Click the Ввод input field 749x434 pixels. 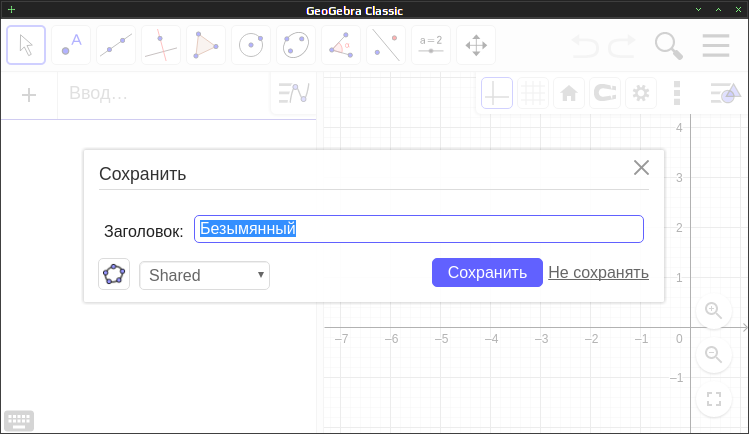164,93
